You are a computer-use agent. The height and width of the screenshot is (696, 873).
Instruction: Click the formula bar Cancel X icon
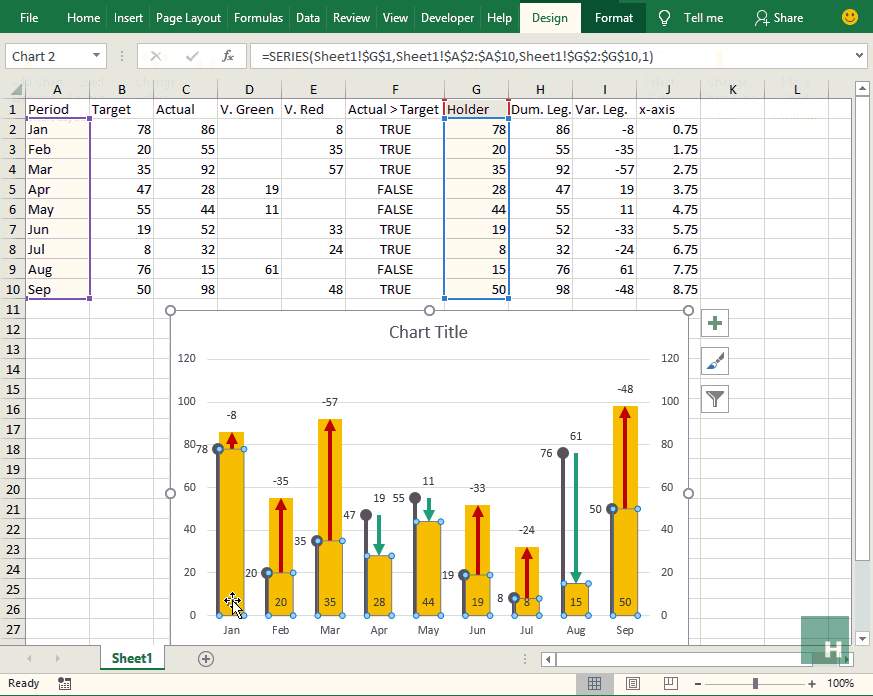156,56
